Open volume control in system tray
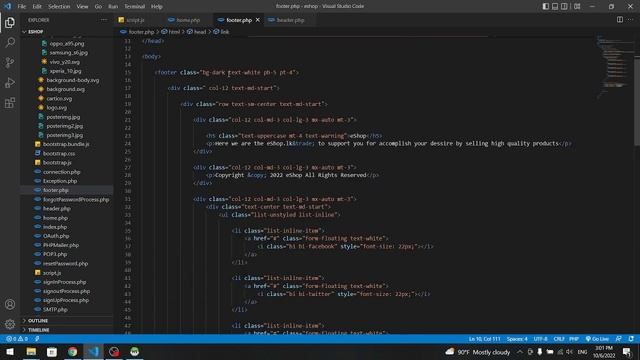Viewport: 640px width, 360px height. pos(570,352)
